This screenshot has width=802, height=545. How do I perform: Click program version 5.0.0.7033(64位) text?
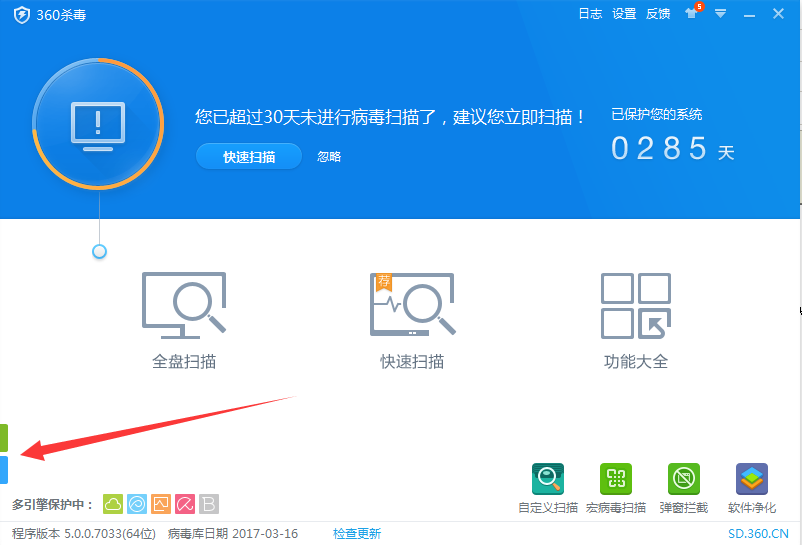(x=84, y=534)
